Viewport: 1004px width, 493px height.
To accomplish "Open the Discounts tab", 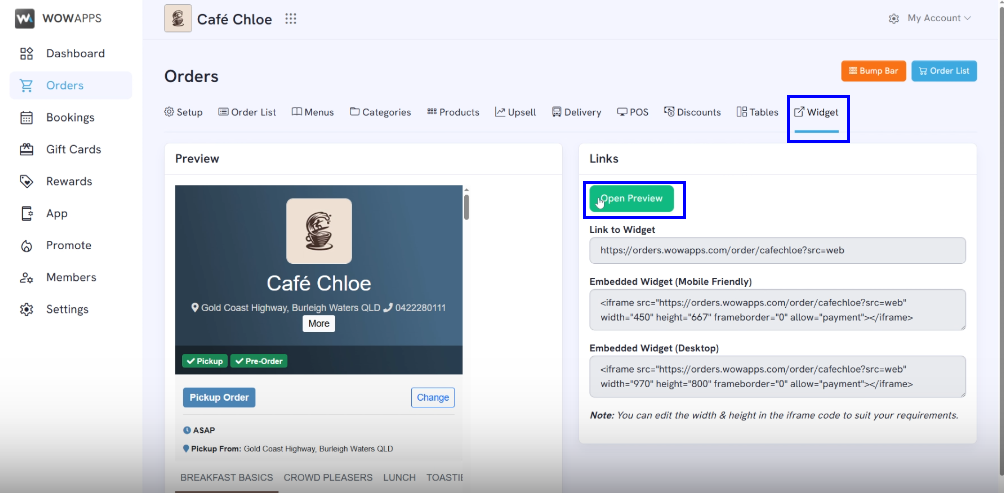I will coord(692,112).
